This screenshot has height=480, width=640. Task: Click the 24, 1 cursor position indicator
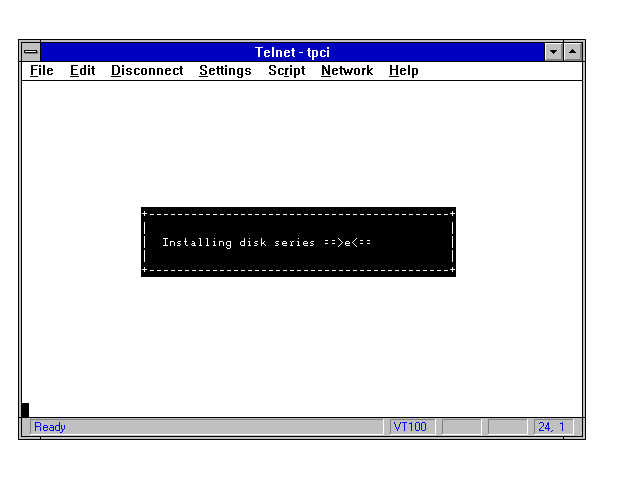pyautogui.click(x=551, y=427)
